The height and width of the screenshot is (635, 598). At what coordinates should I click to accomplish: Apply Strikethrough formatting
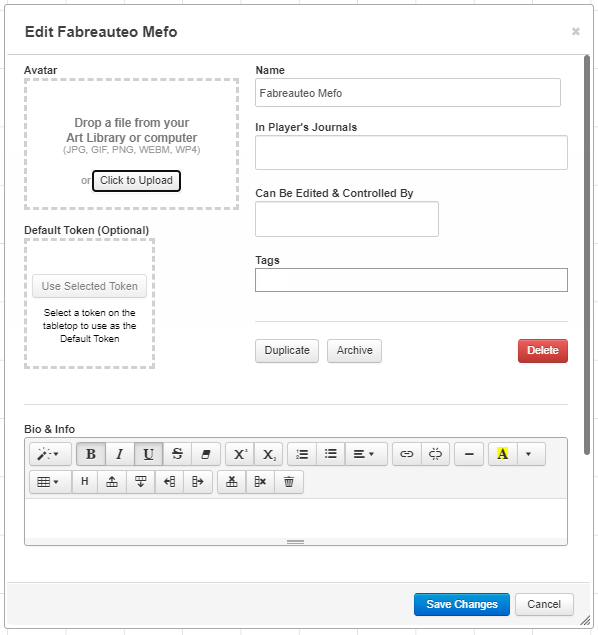click(177, 454)
